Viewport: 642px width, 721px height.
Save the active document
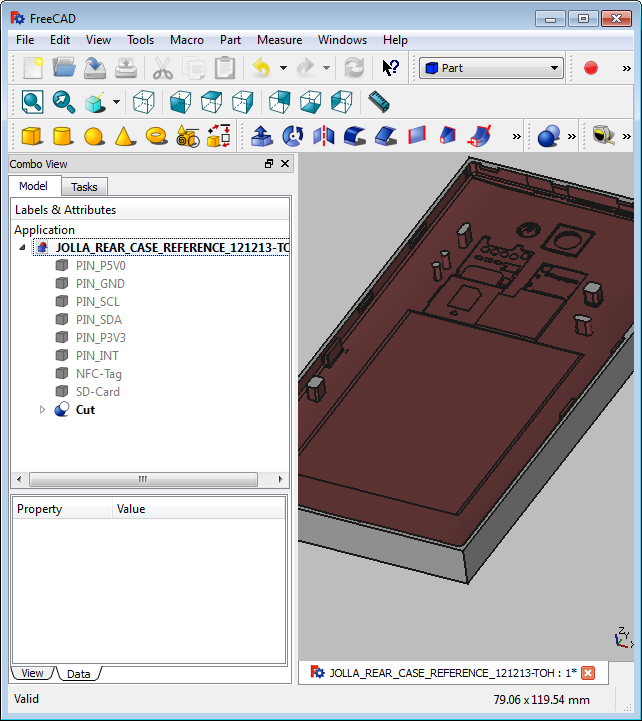[x=95, y=68]
